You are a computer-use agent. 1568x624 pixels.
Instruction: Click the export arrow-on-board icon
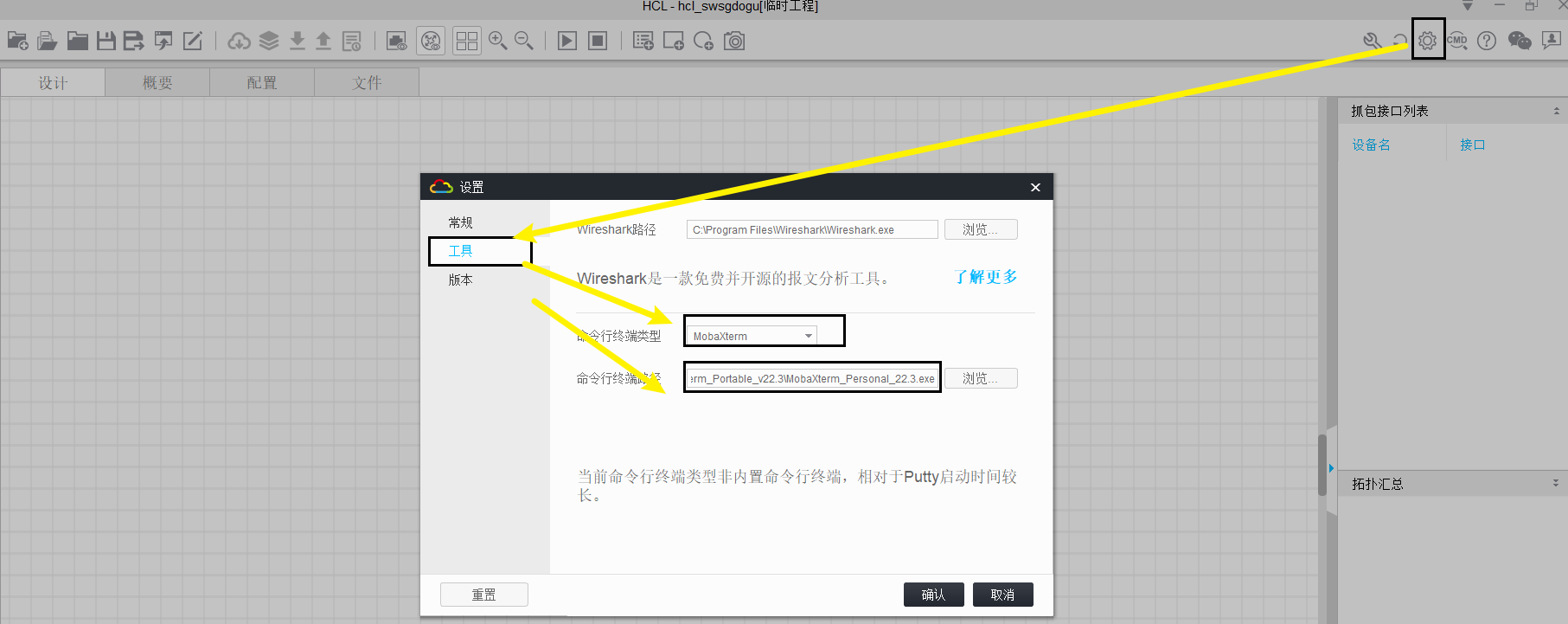click(x=163, y=41)
